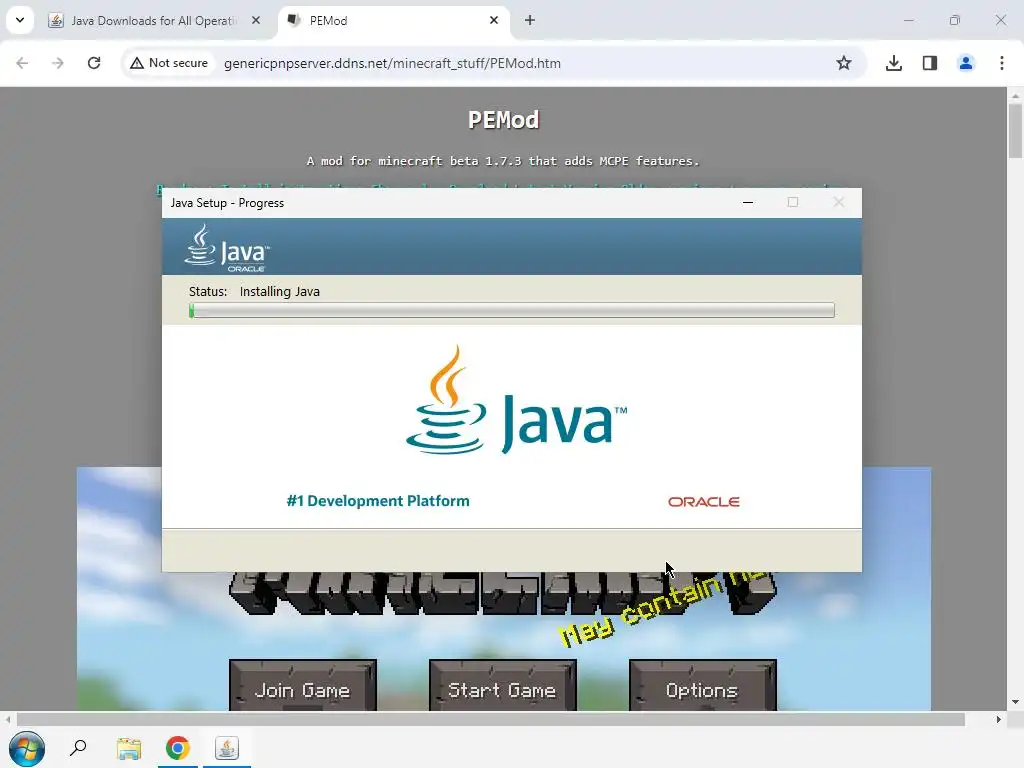Open Chrome downloads panel
Viewport: 1024px width, 768px height.
[x=893, y=63]
